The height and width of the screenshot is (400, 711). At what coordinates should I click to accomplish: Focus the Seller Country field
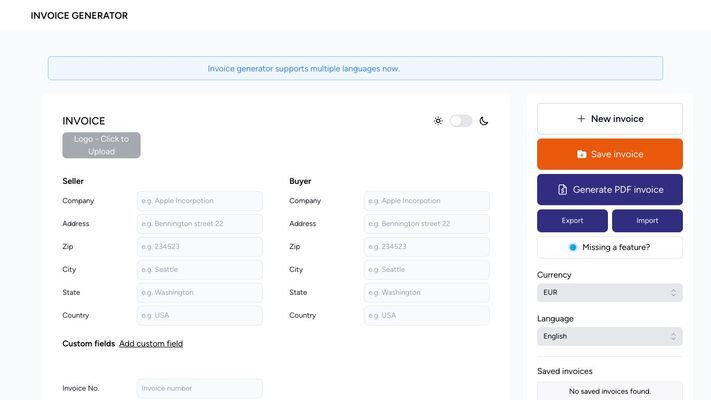200,315
